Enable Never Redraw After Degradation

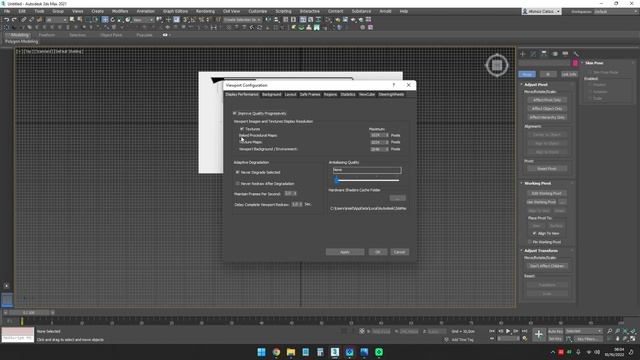[x=238, y=184]
